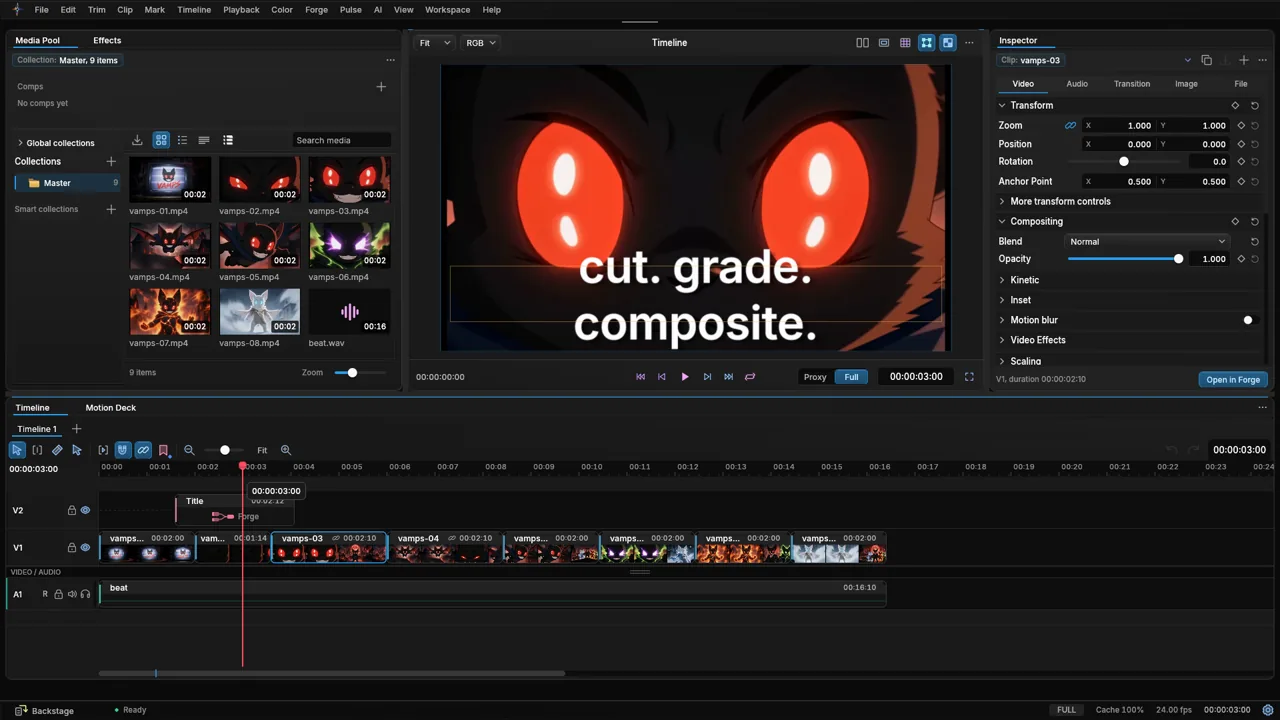Click the Zoom X/Y link chain icon
1280x720 pixels.
[x=1070, y=126]
